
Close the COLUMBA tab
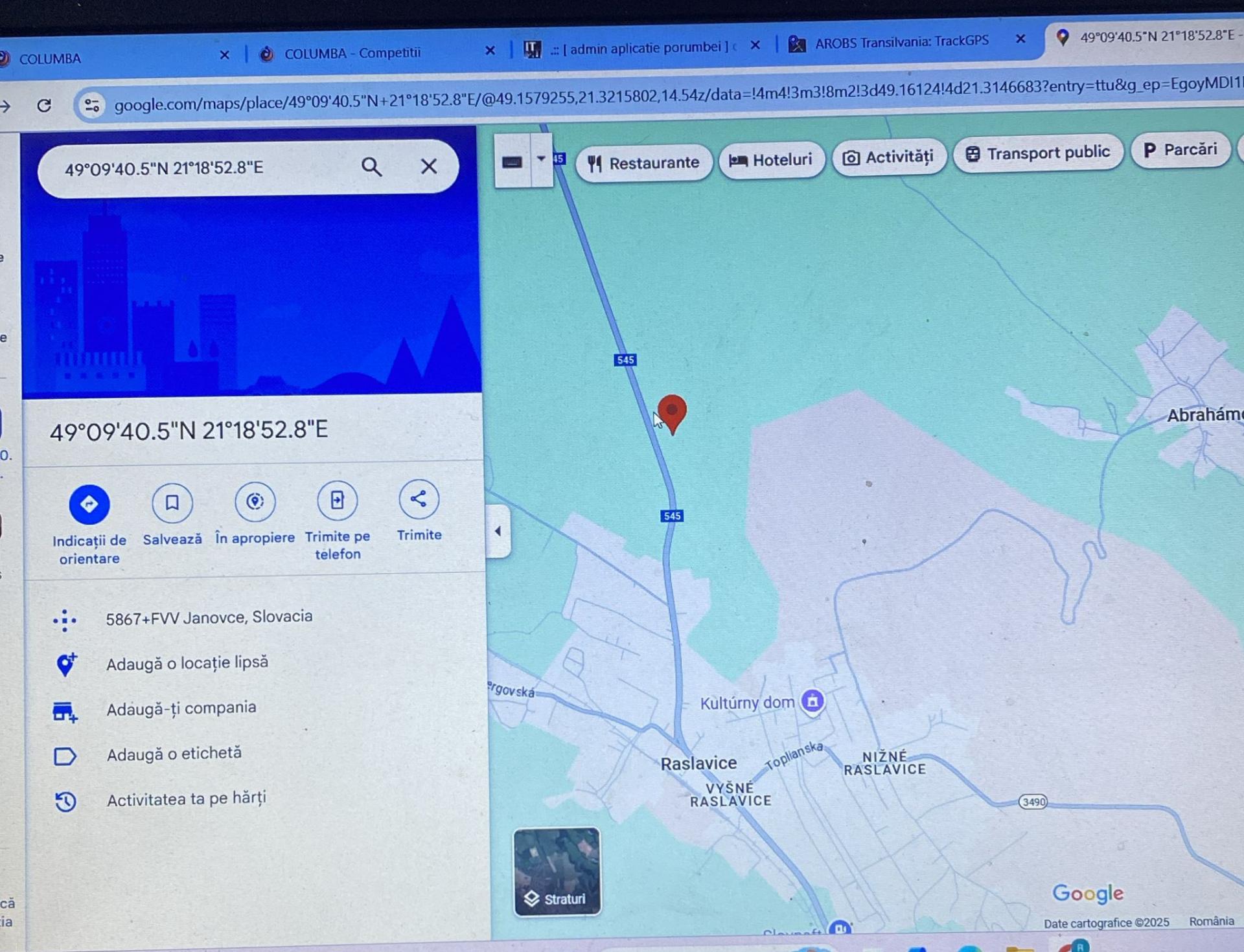tap(225, 55)
